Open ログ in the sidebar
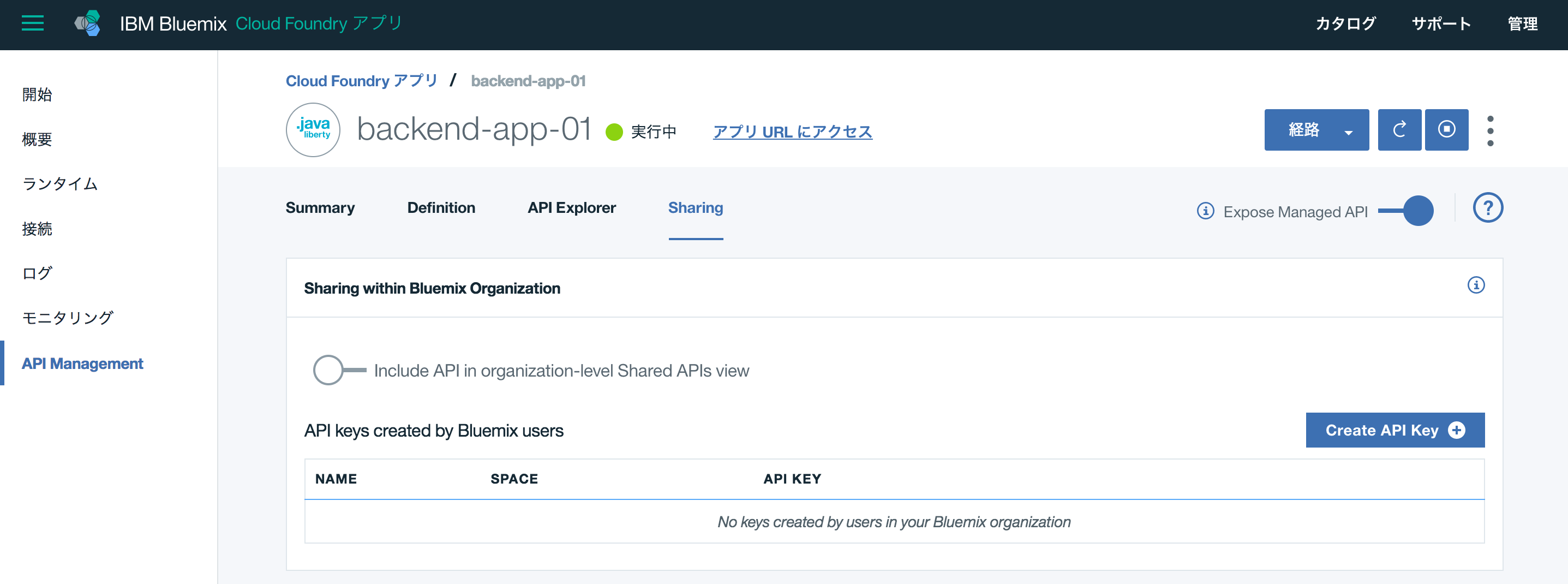Screen dimensions: 1568x584 pos(37,273)
